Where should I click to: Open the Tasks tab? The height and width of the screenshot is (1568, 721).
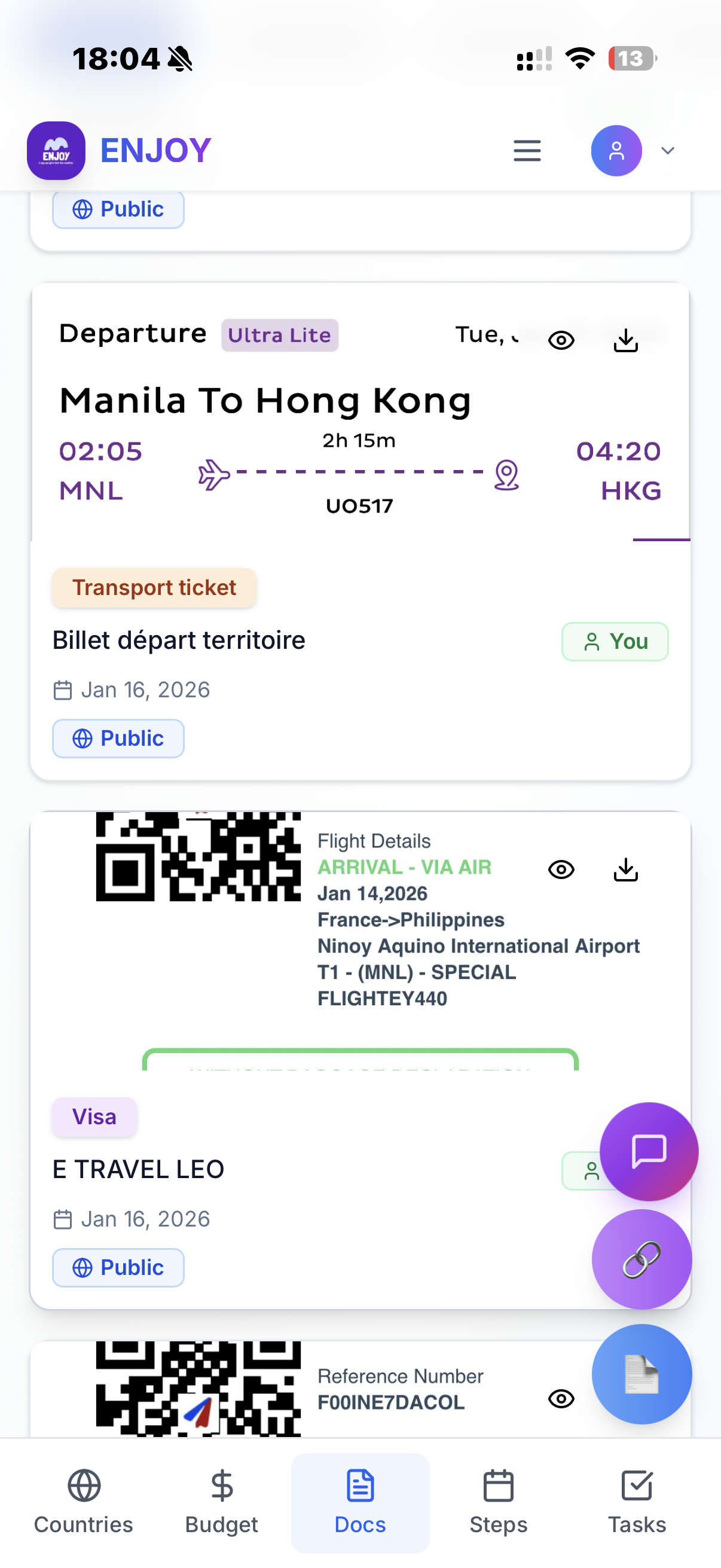(x=637, y=1502)
